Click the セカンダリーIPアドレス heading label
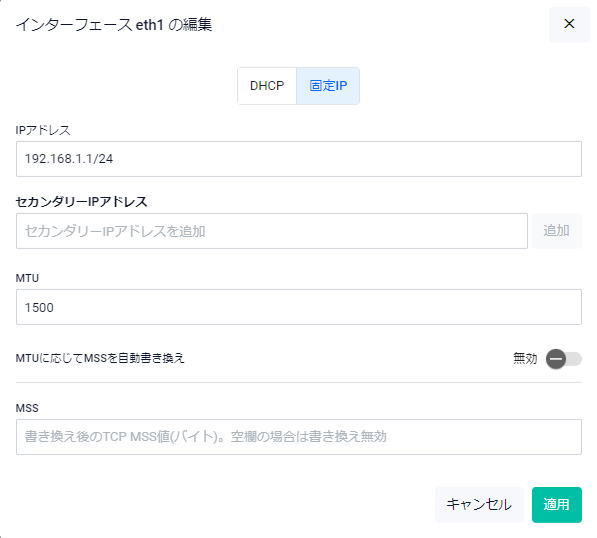 [81, 201]
